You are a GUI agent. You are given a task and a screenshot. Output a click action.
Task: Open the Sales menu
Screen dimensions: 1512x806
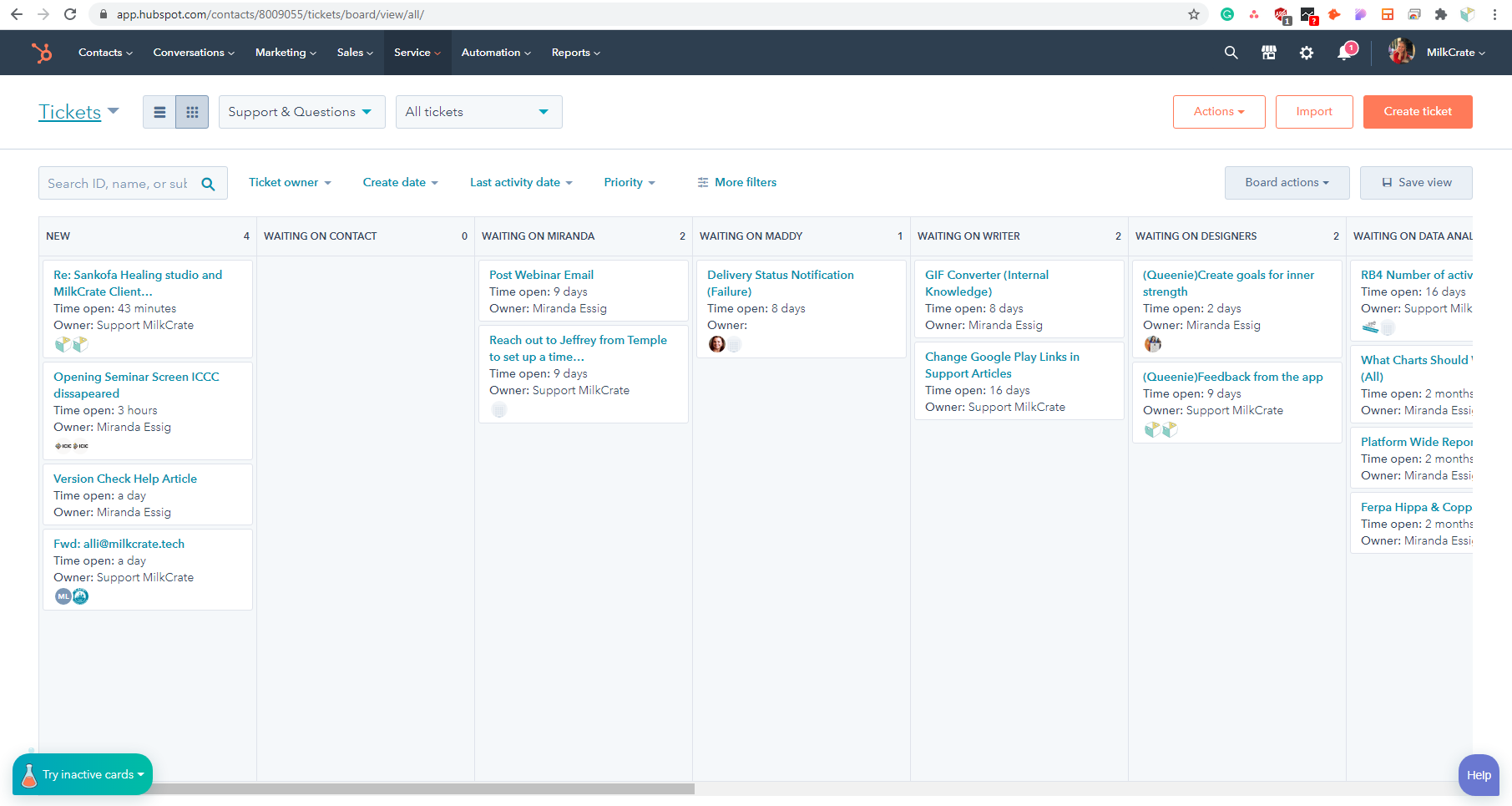coord(355,53)
